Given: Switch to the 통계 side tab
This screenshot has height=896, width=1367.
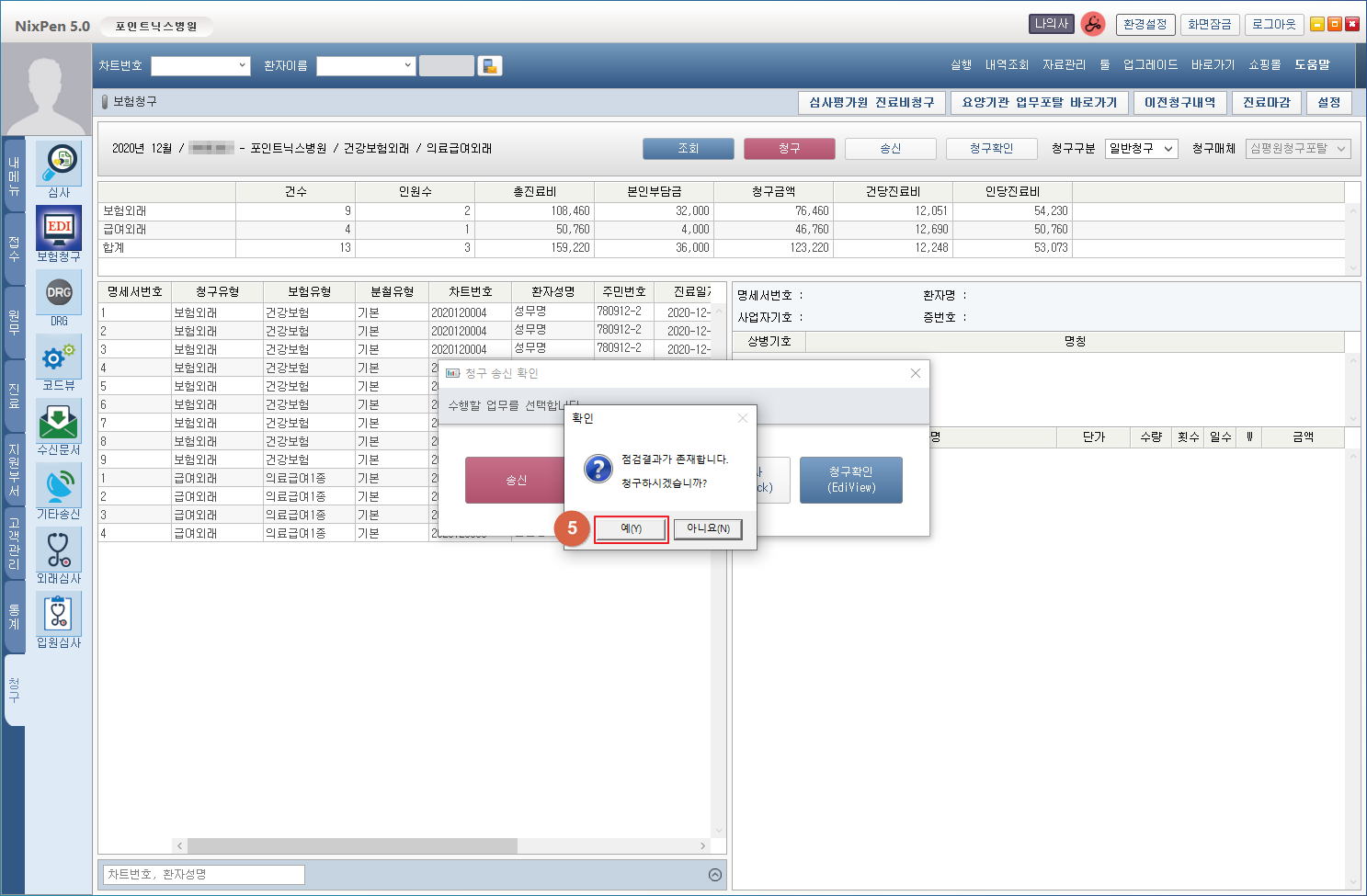Looking at the screenshot, I should coord(14,617).
